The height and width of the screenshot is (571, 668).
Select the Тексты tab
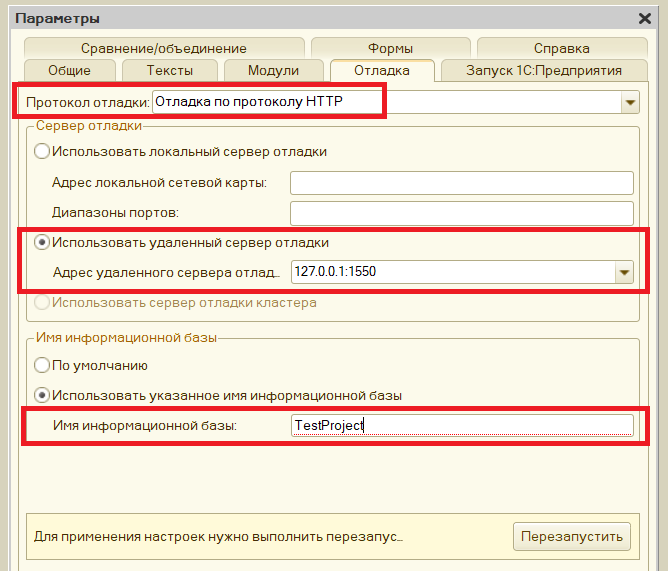(x=170, y=70)
